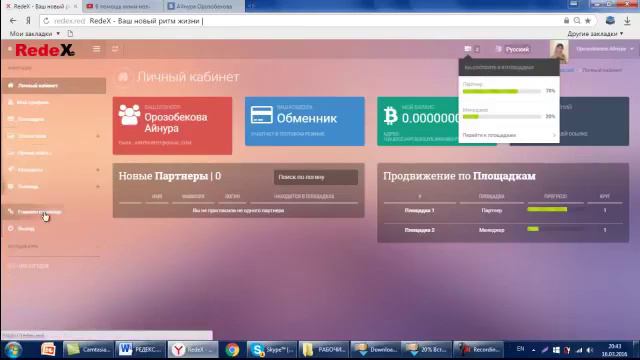Bookmark page with star icon
The image size is (640, 360).
click(588, 20)
